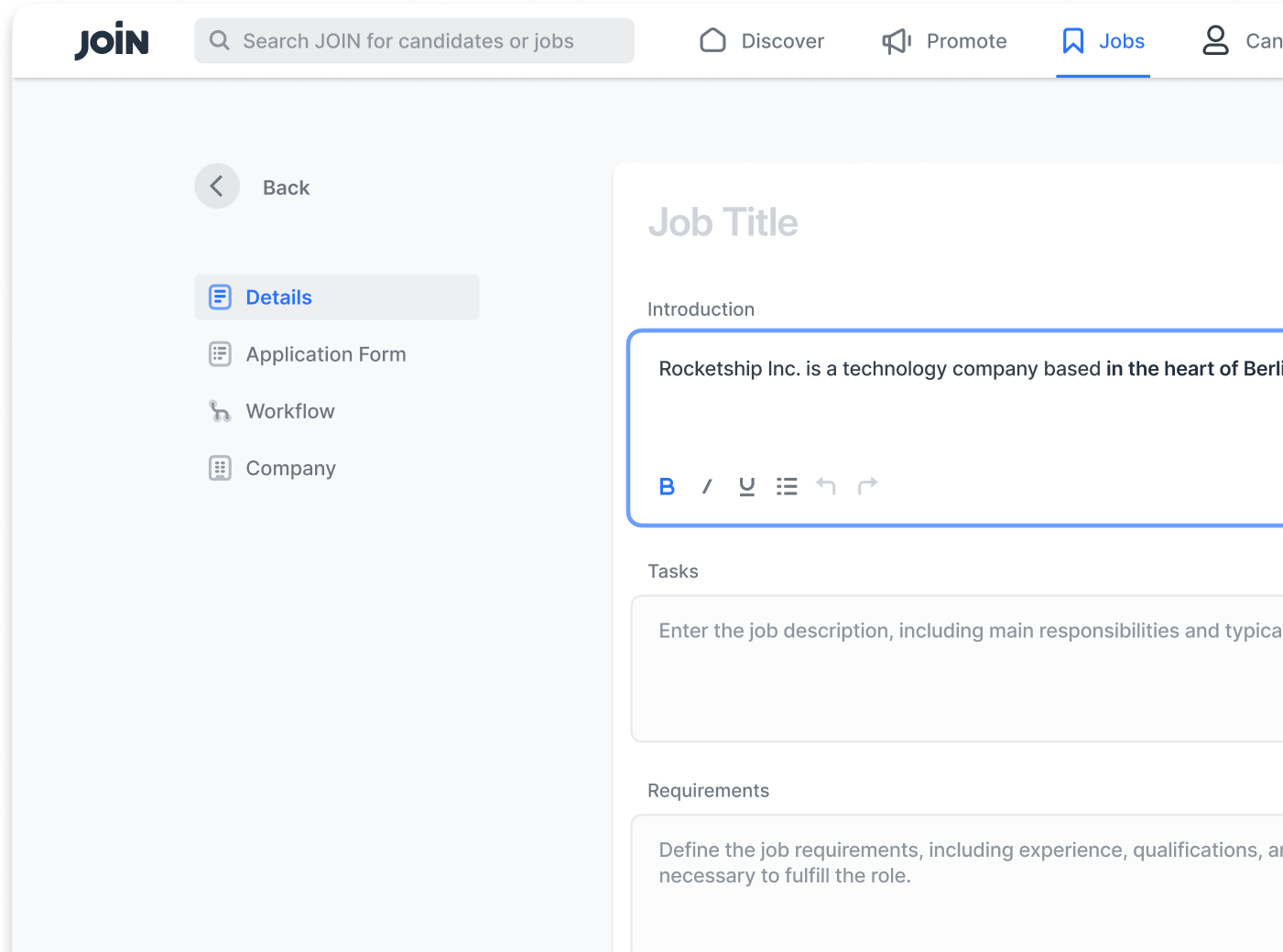
Task: Click the search magnifier icon
Action: pyautogui.click(x=219, y=40)
